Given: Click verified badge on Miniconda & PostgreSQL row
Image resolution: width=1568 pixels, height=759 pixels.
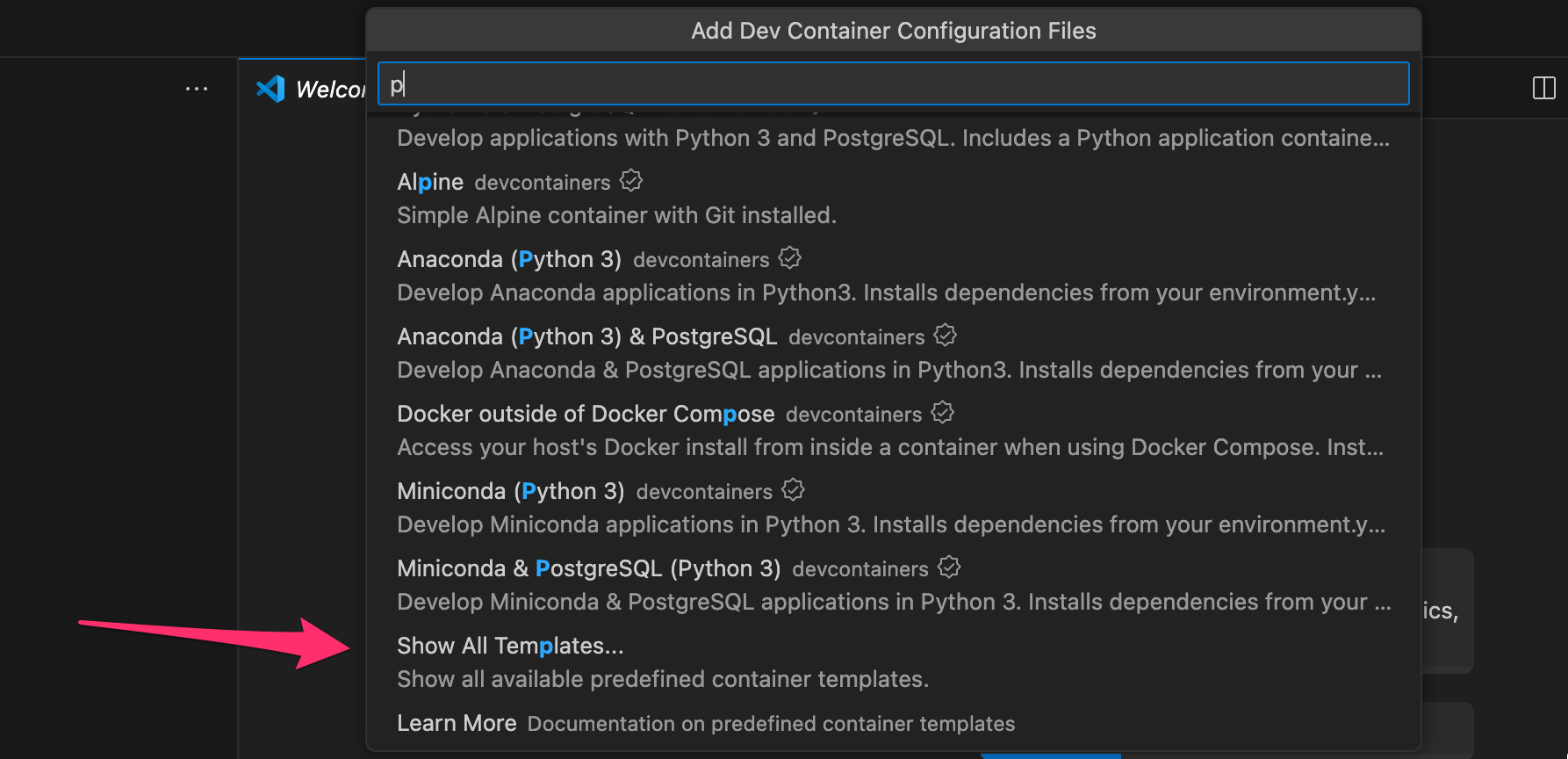Looking at the screenshot, I should tap(949, 567).
